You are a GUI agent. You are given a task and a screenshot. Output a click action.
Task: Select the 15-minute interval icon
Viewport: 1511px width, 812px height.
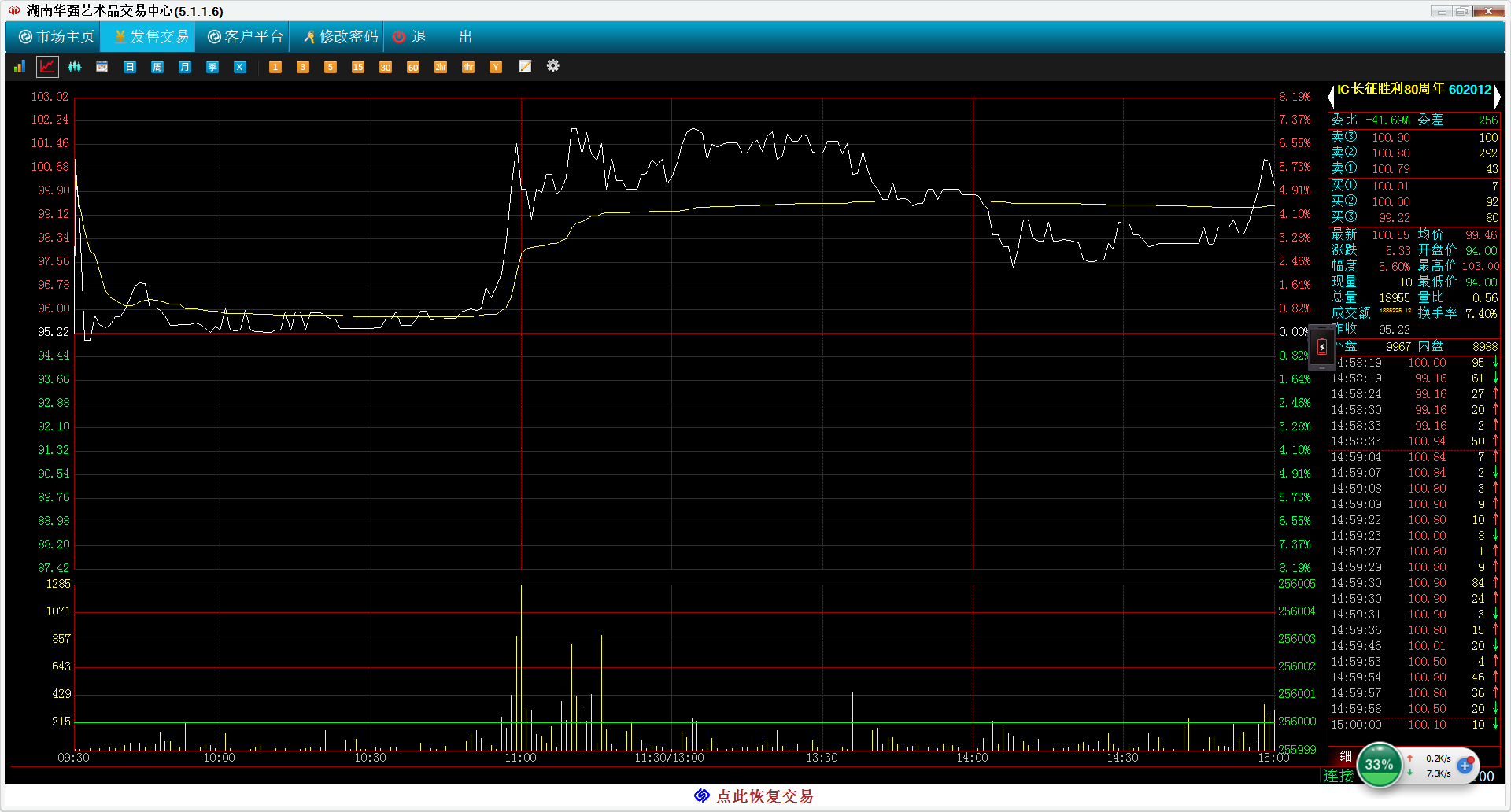tap(358, 67)
